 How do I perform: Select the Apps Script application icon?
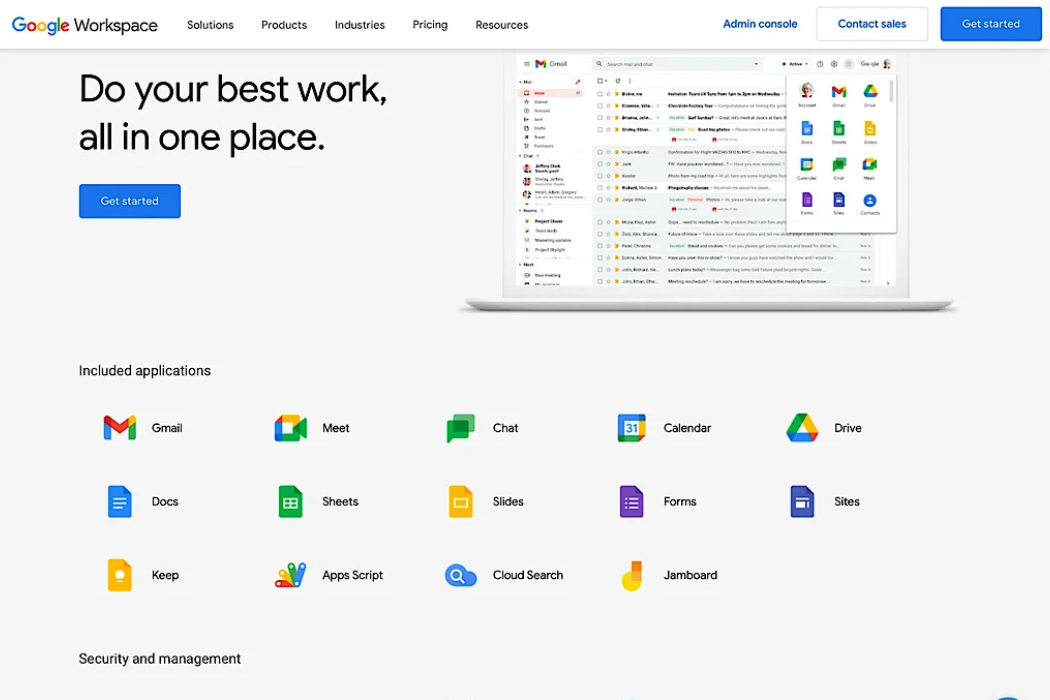coord(291,575)
